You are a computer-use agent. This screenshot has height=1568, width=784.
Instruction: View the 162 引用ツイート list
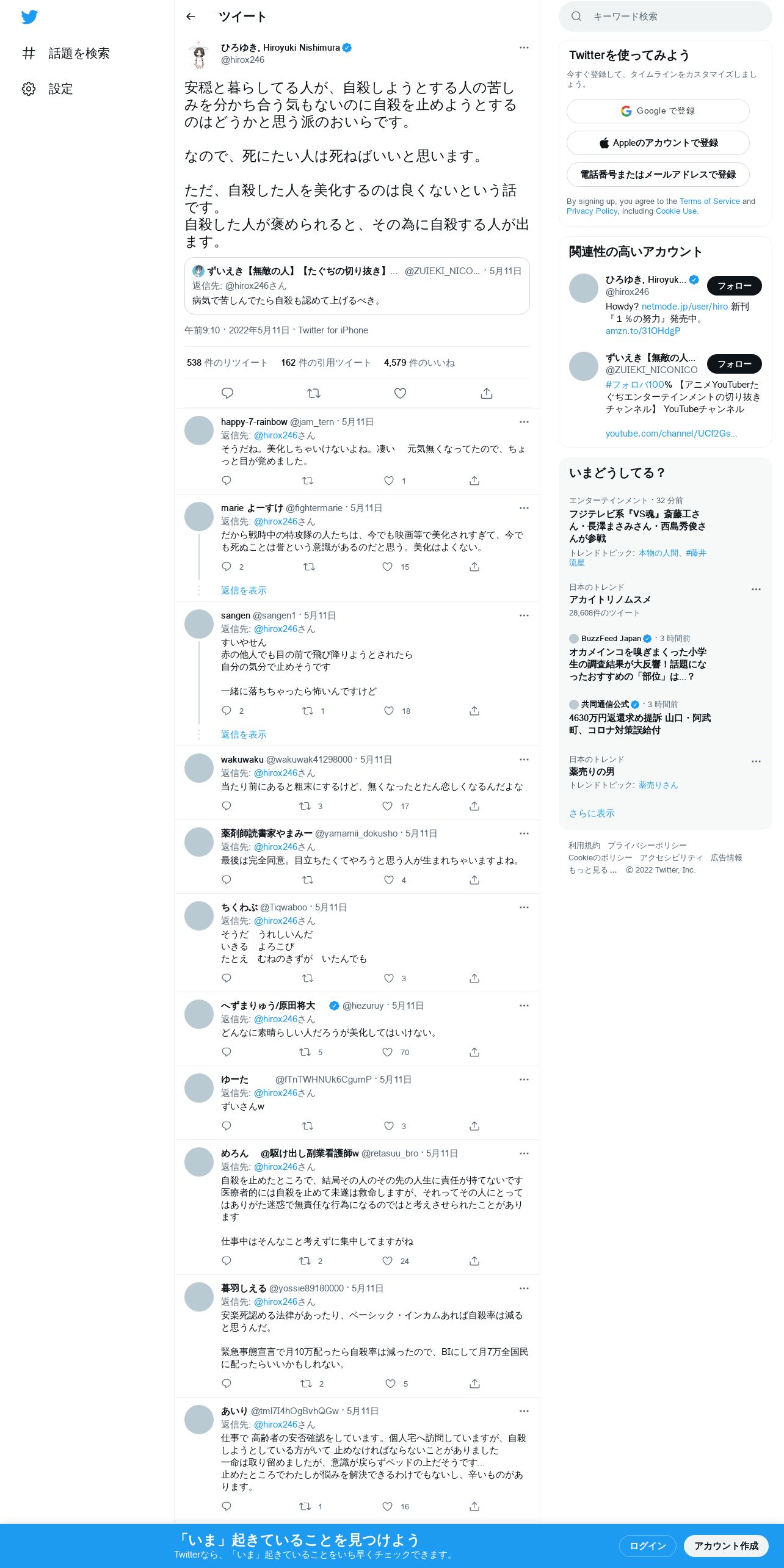325,363
